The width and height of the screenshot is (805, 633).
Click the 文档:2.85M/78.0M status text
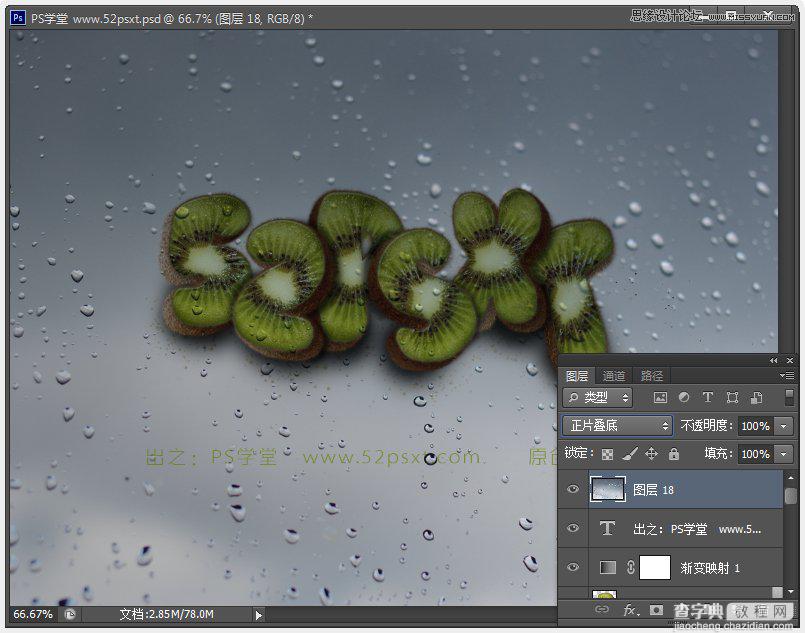[x=166, y=615]
